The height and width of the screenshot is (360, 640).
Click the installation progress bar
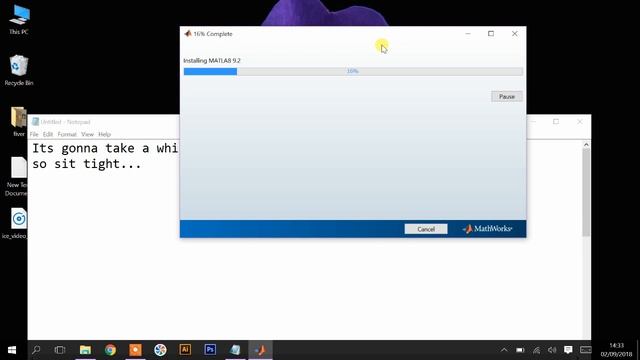coord(353,71)
